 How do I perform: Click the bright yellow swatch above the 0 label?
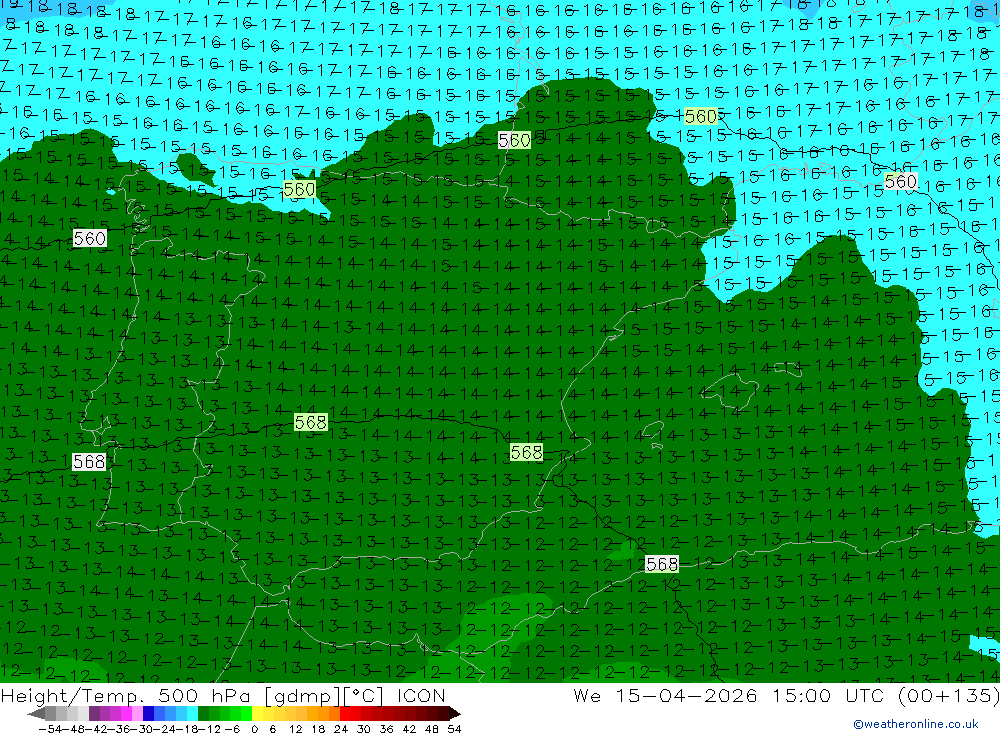tap(258, 714)
